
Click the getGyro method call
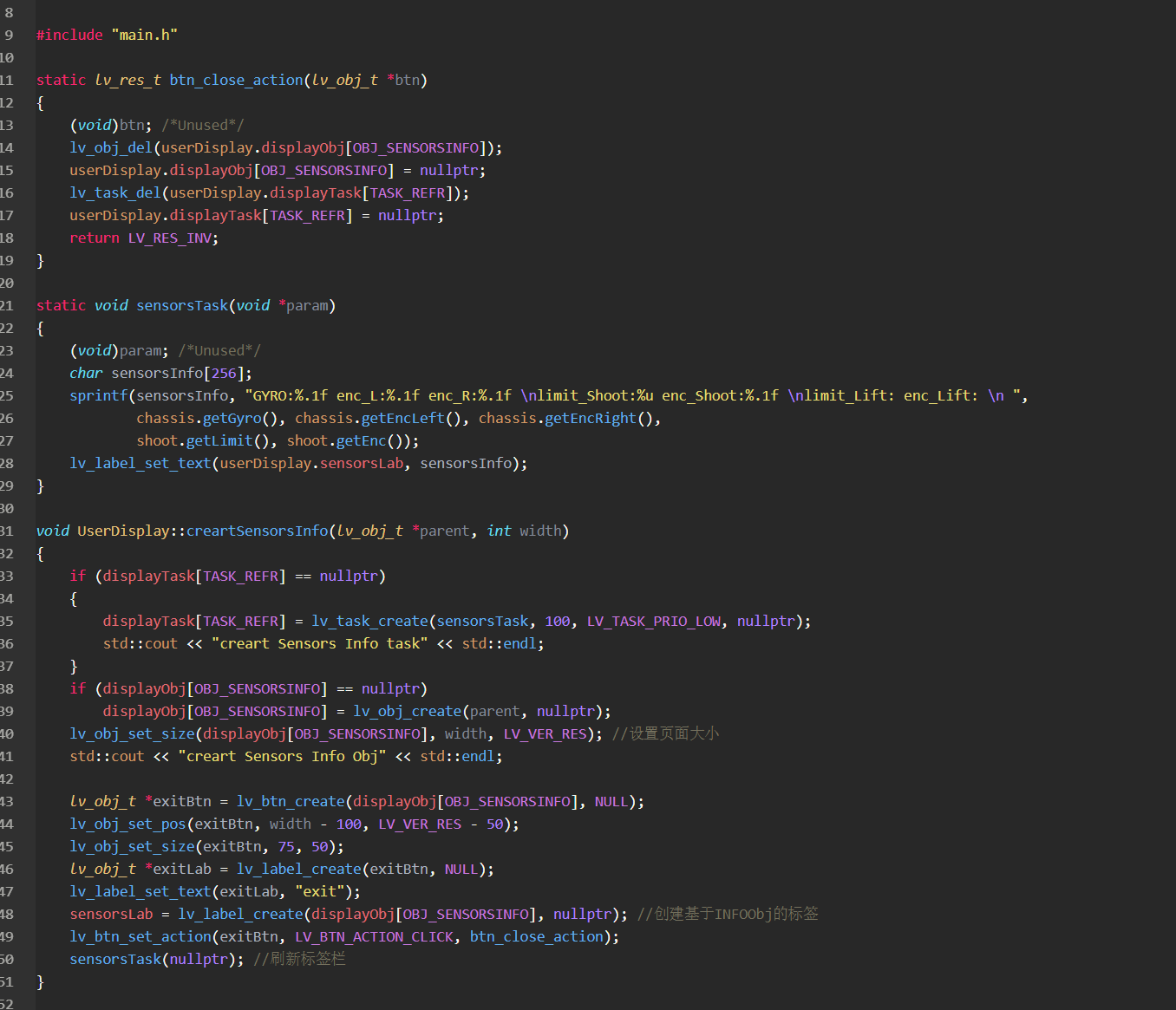[232, 418]
